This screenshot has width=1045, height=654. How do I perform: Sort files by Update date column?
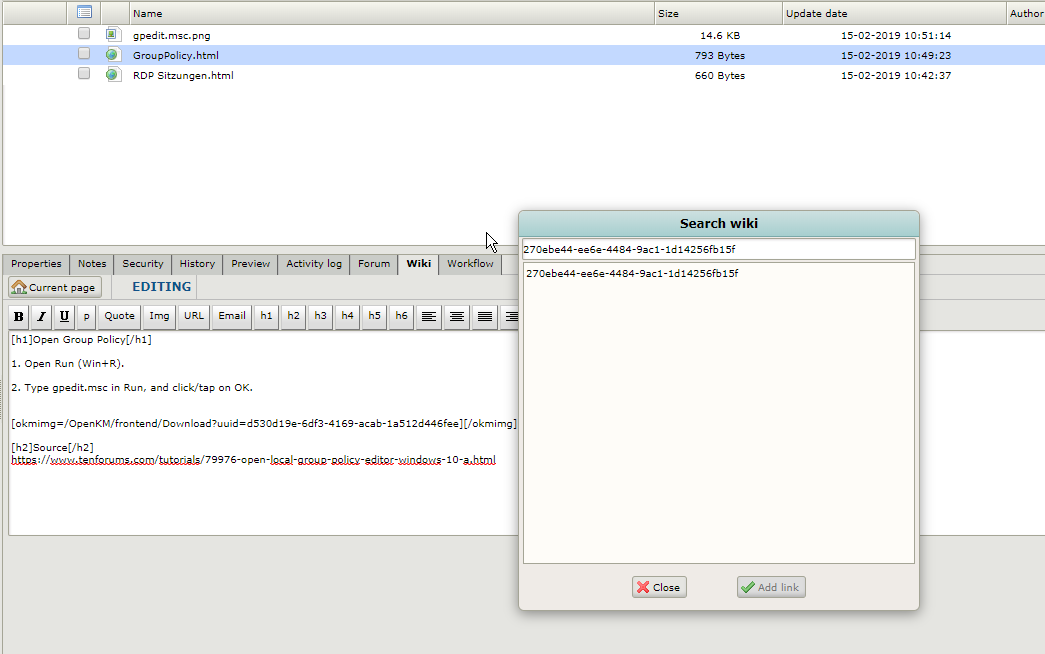click(816, 14)
